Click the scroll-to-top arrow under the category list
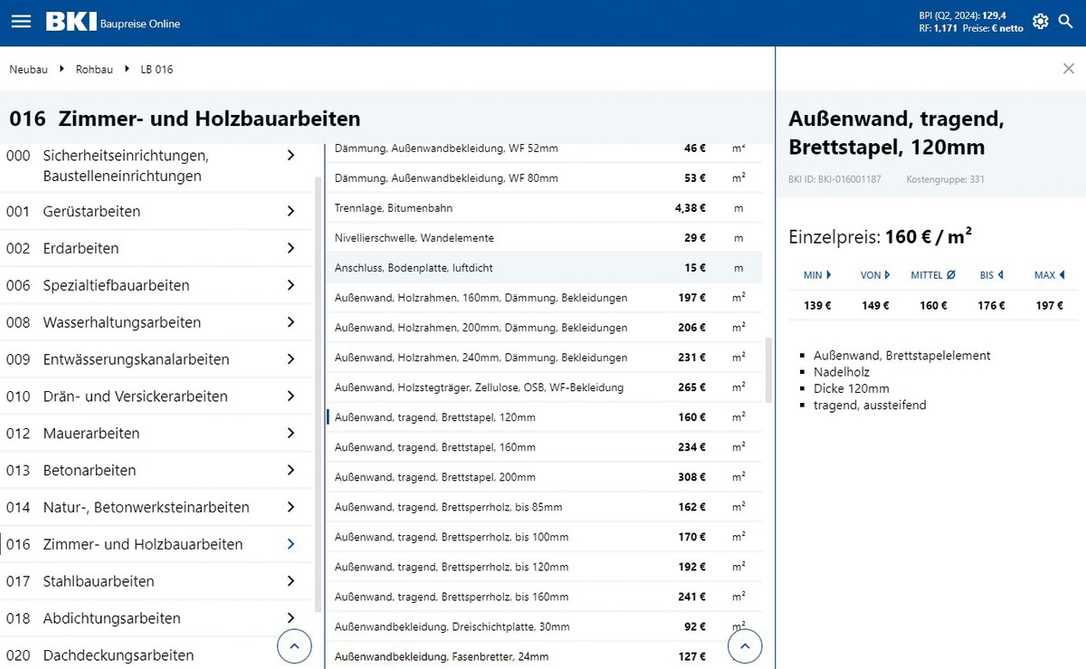1086x669 pixels. pyautogui.click(x=294, y=646)
